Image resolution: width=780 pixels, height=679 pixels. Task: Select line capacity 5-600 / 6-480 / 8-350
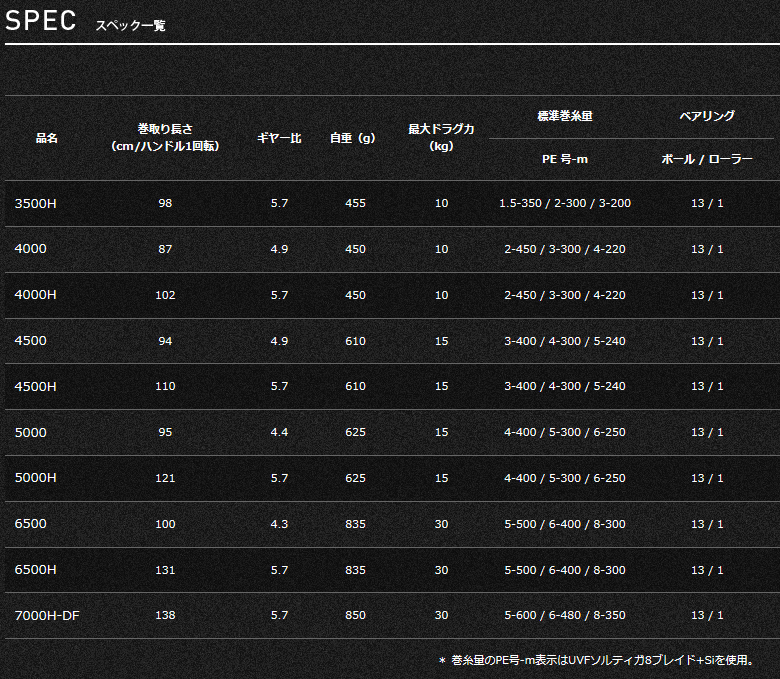click(565, 615)
